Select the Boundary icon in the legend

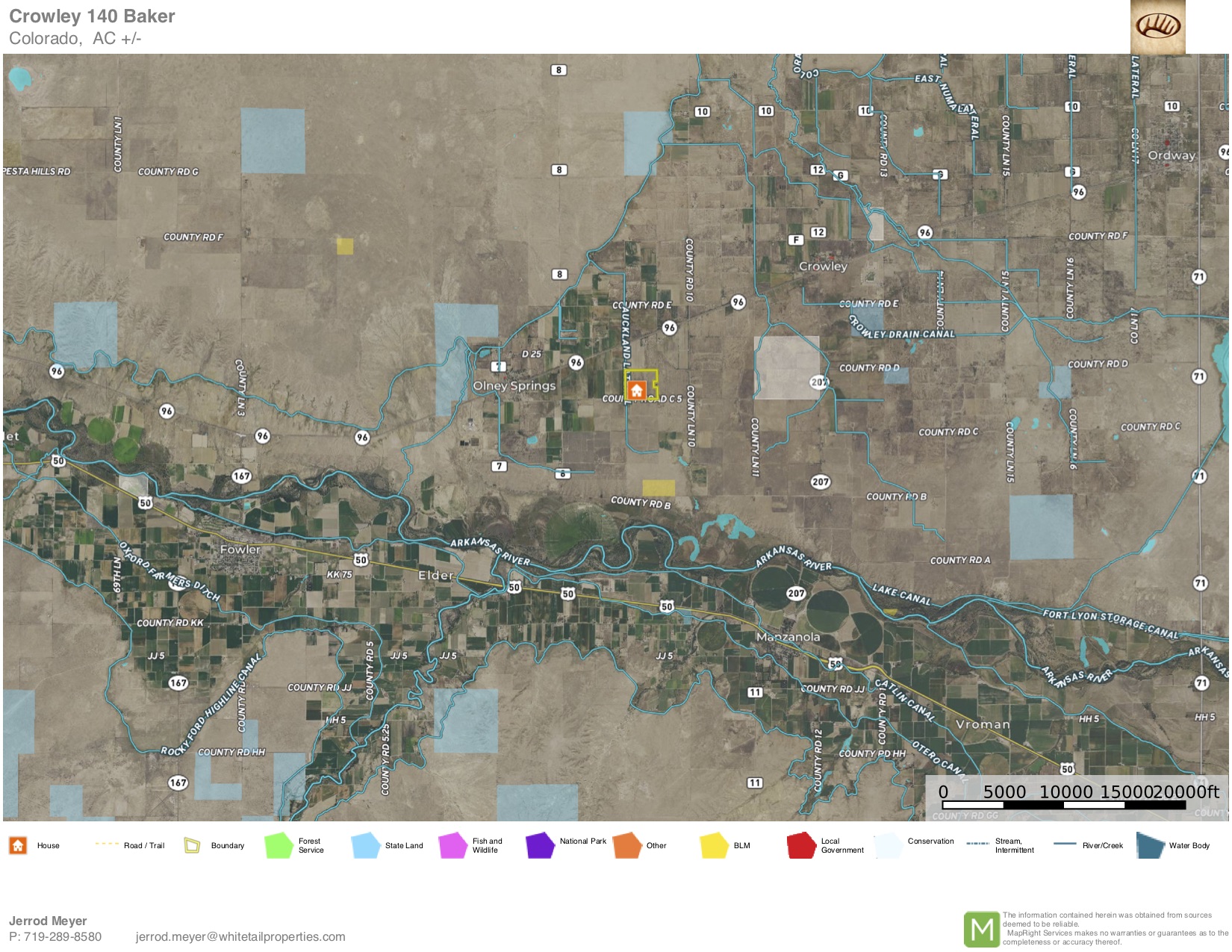coord(192,845)
